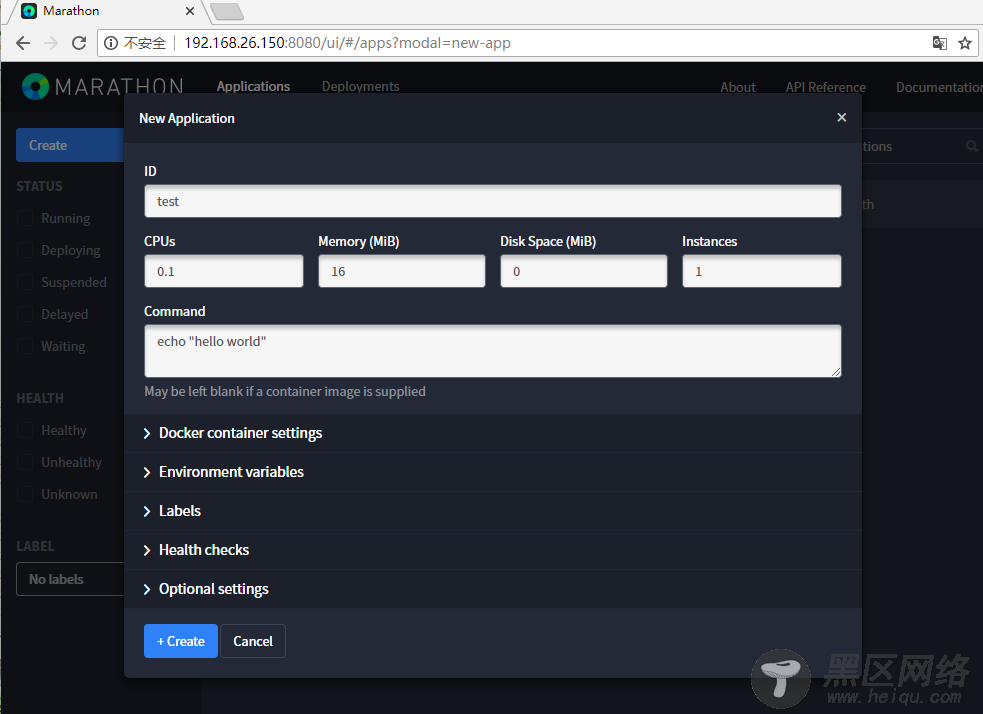
Task: Bookmark page with the star icon
Action: tap(965, 43)
